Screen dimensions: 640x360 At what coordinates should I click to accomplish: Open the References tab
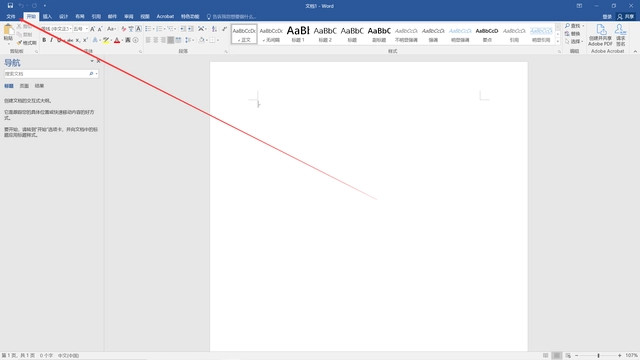pyautogui.click(x=96, y=16)
